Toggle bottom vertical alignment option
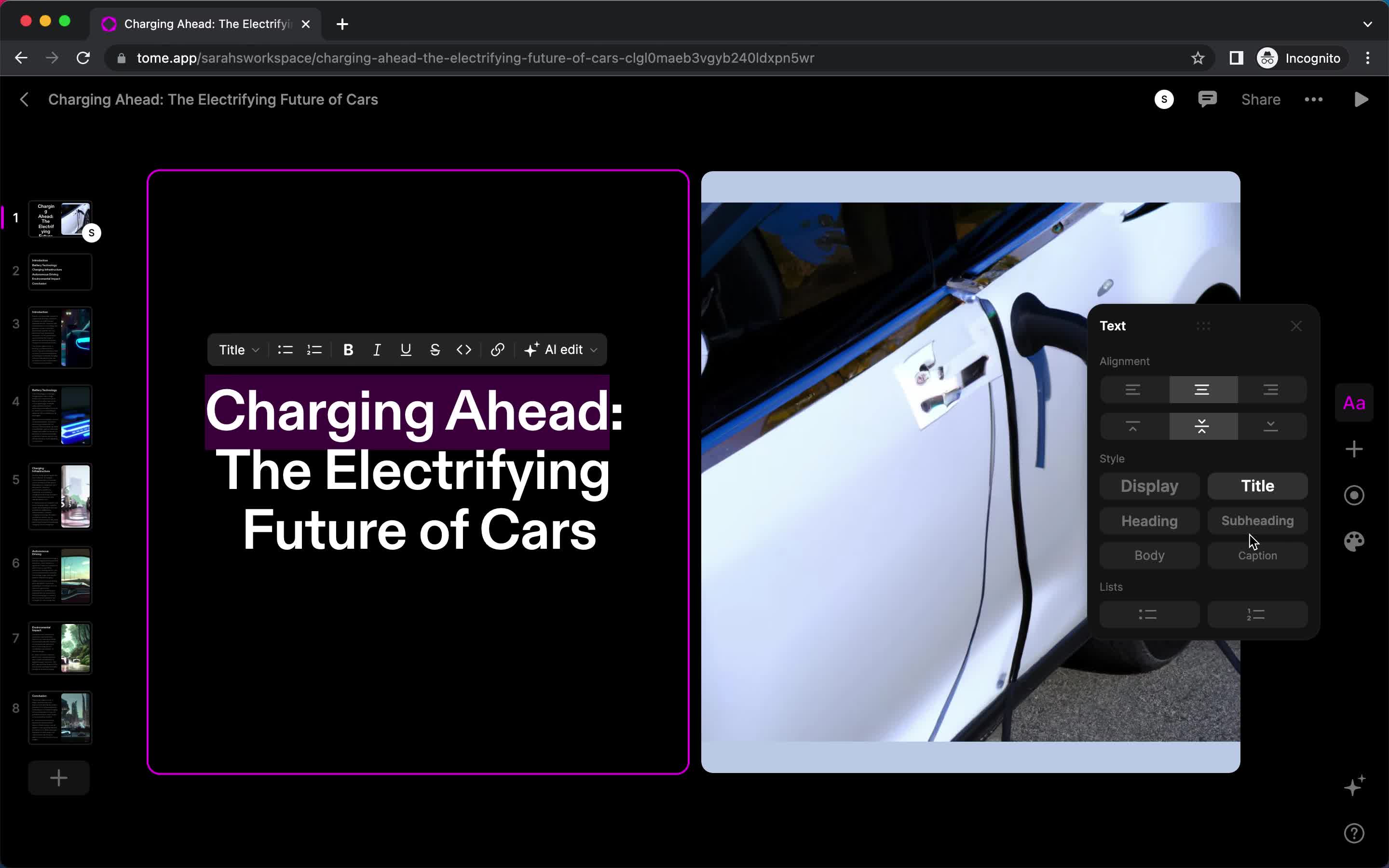This screenshot has height=868, width=1389. (x=1270, y=425)
